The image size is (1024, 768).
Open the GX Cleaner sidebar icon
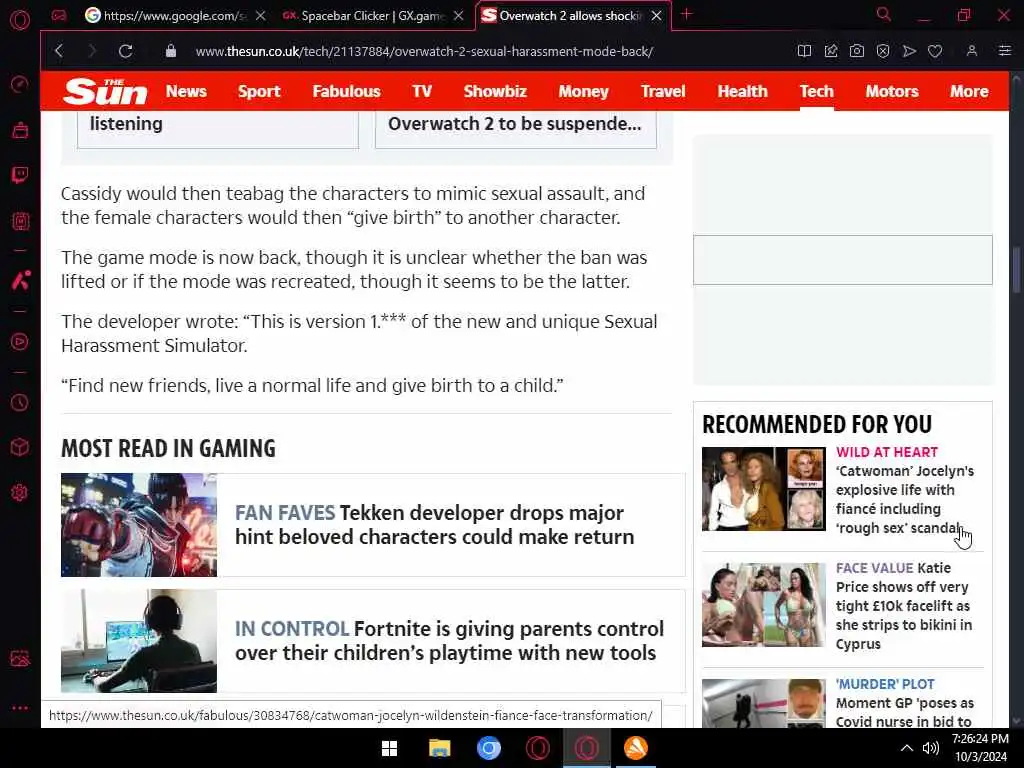click(x=20, y=130)
